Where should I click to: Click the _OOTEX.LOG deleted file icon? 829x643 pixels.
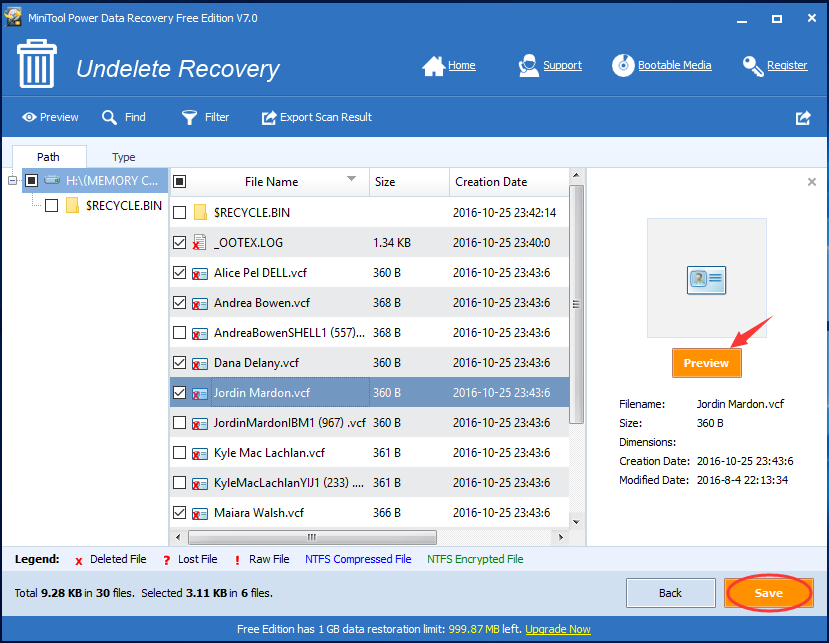click(x=199, y=243)
